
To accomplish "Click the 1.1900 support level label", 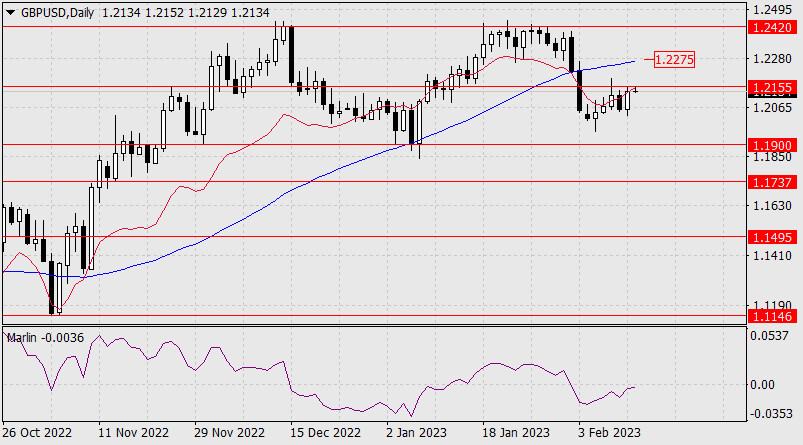I will (x=771, y=145).
